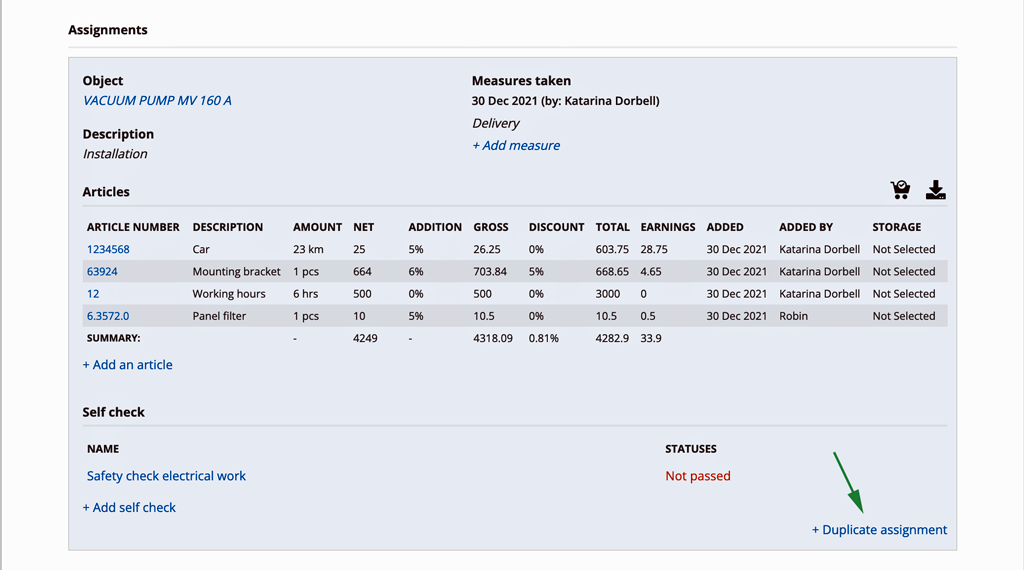Click the Panel filter description cell
The image size is (1024, 570).
(x=219, y=316)
